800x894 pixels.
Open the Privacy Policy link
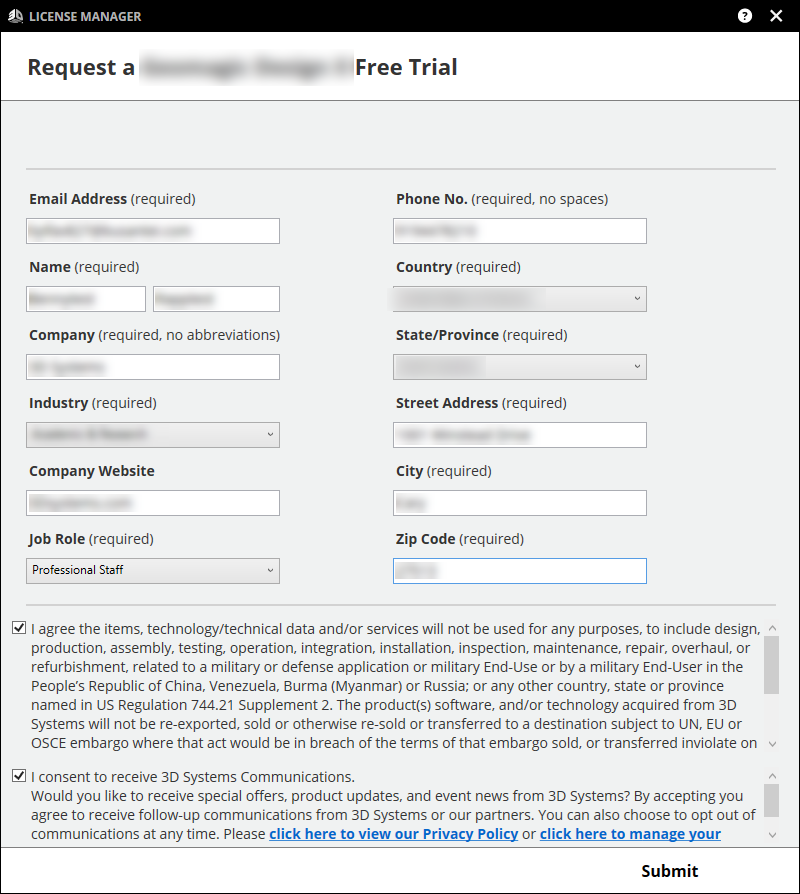[x=393, y=834]
